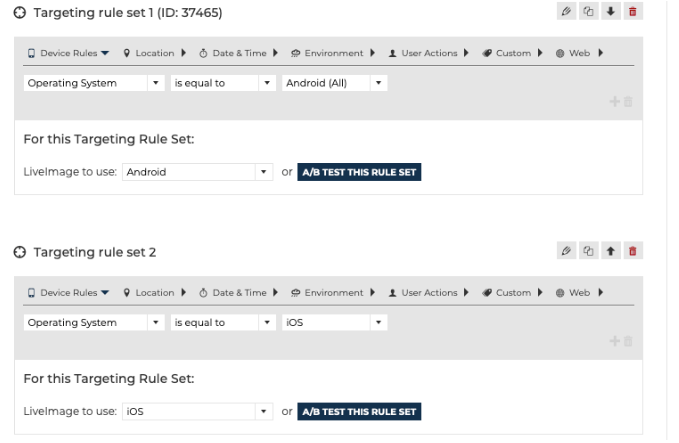Move Targeting rule set 2 up
The image size is (679, 443).
[611, 250]
